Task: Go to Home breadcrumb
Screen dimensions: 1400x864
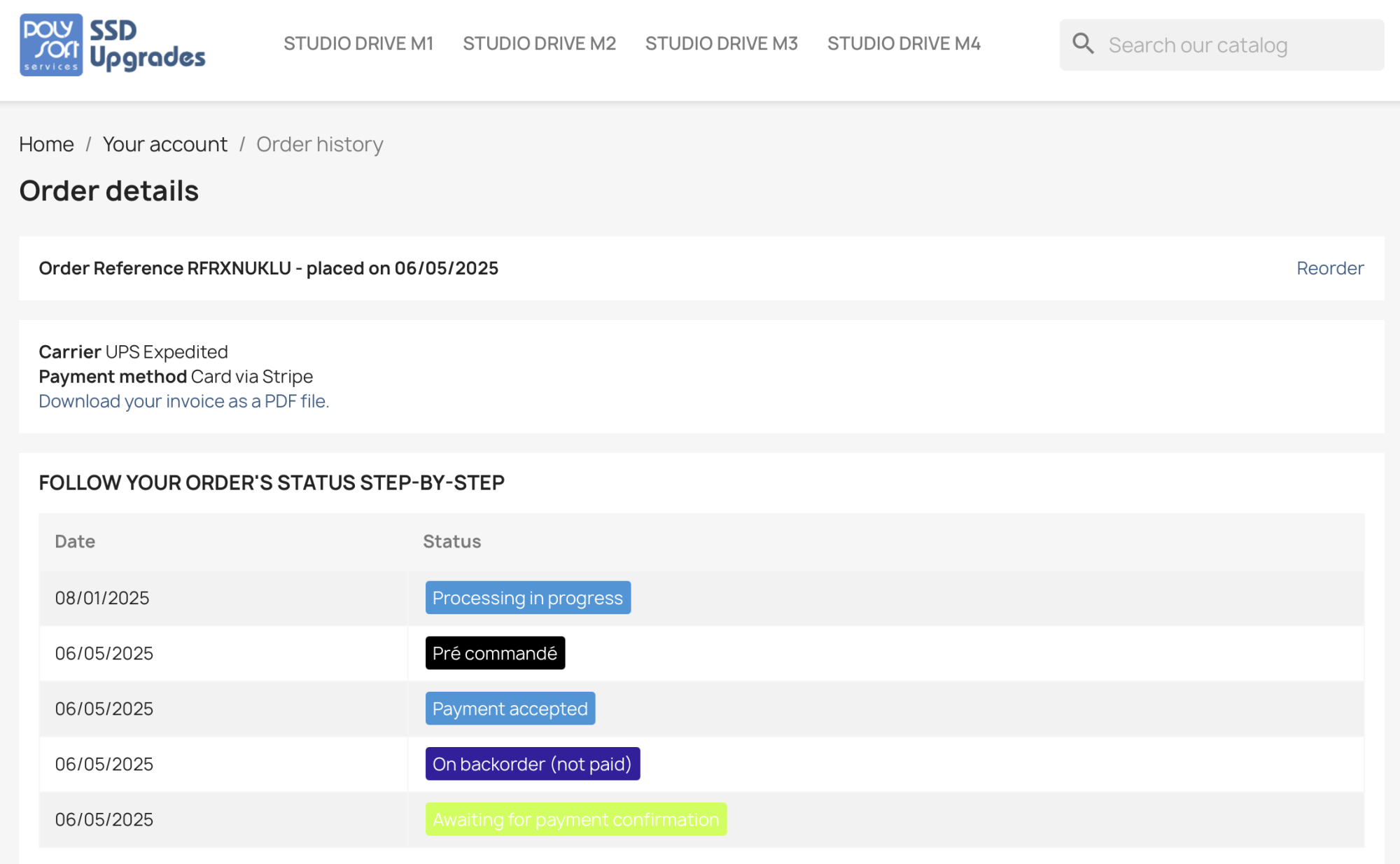Action: [46, 144]
